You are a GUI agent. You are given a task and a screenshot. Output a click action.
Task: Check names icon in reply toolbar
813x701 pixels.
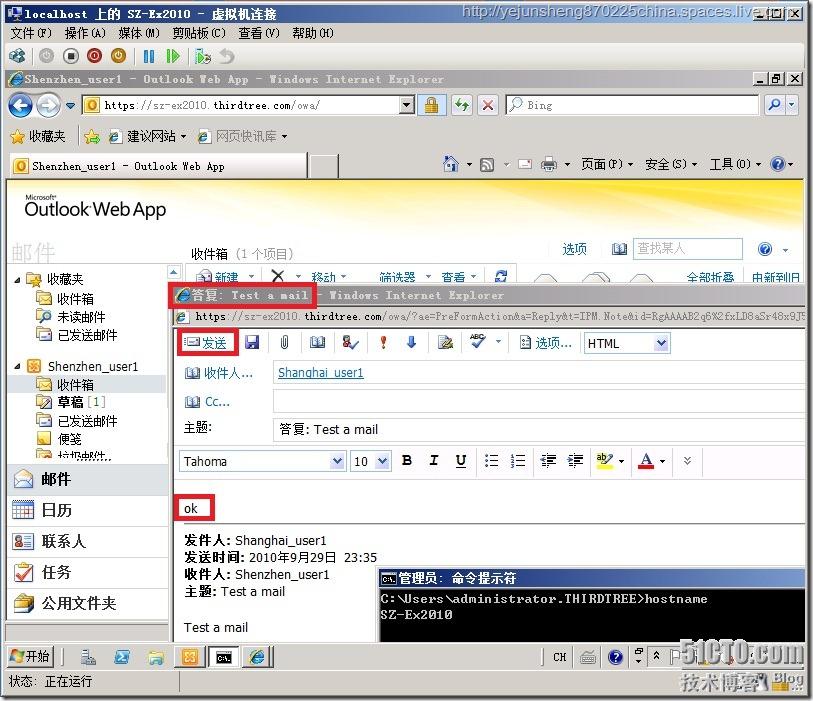pyautogui.click(x=350, y=342)
